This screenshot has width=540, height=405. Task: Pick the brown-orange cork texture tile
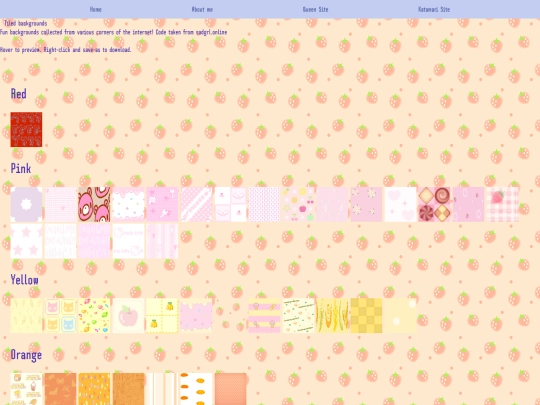[x=128, y=389]
